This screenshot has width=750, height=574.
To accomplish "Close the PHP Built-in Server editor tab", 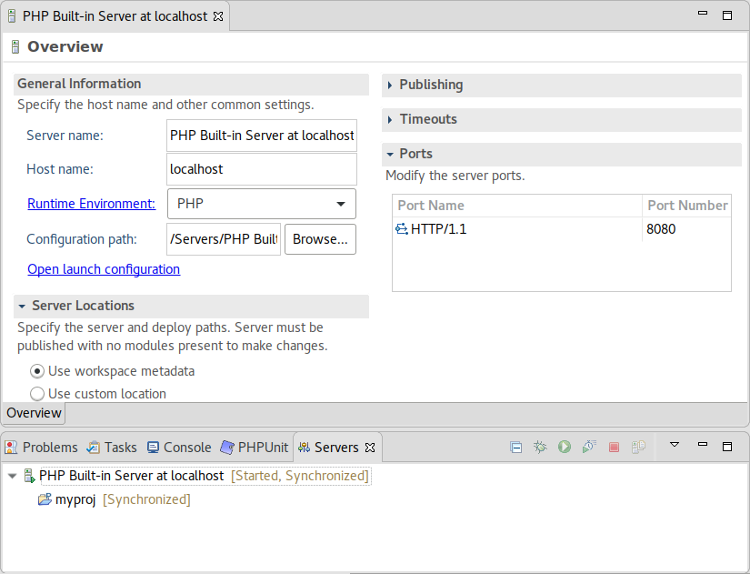I will tap(218, 17).
